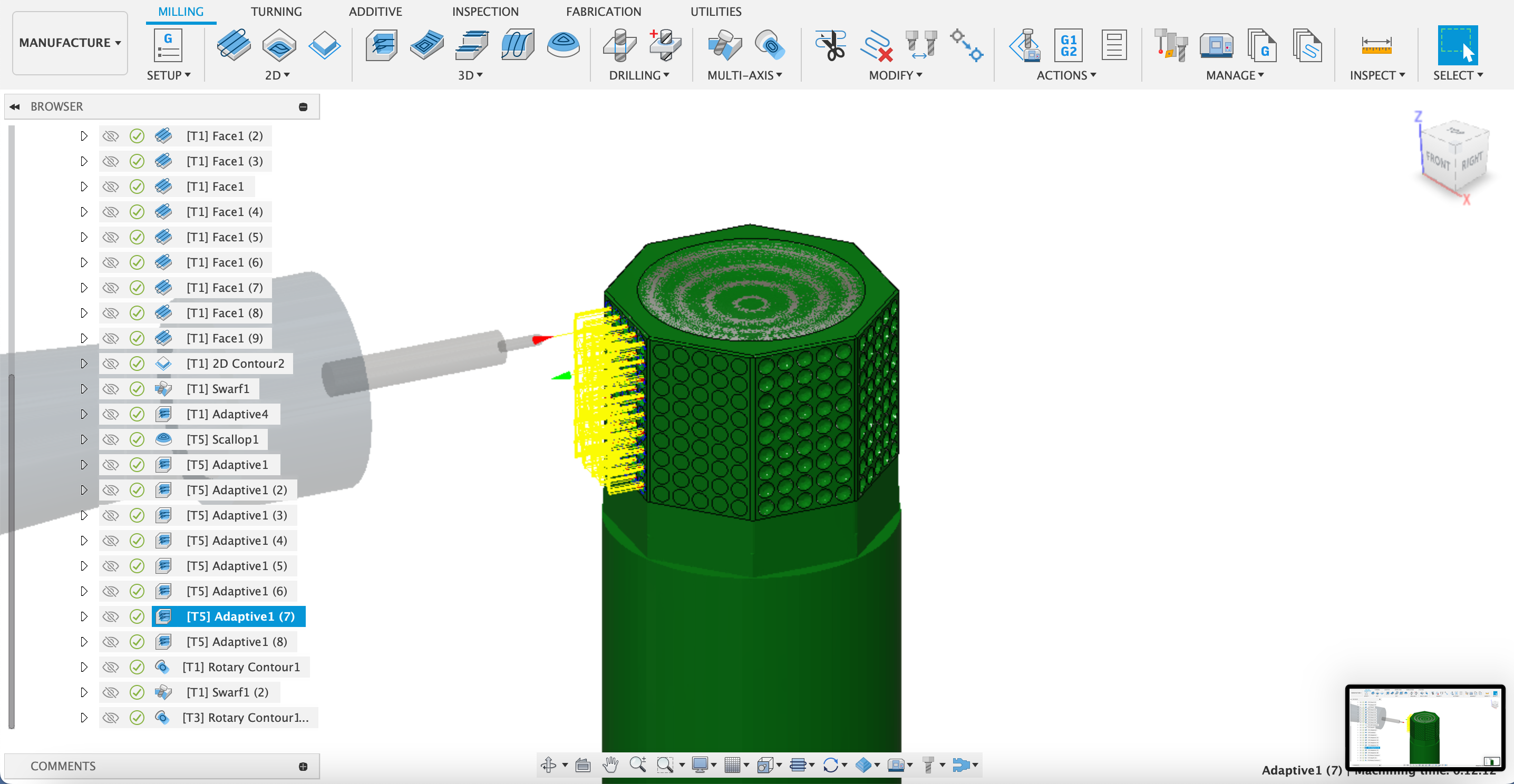The height and width of the screenshot is (784, 1514).
Task: Open the MULTI-AXIS dropdown menu
Action: pyautogui.click(x=744, y=75)
